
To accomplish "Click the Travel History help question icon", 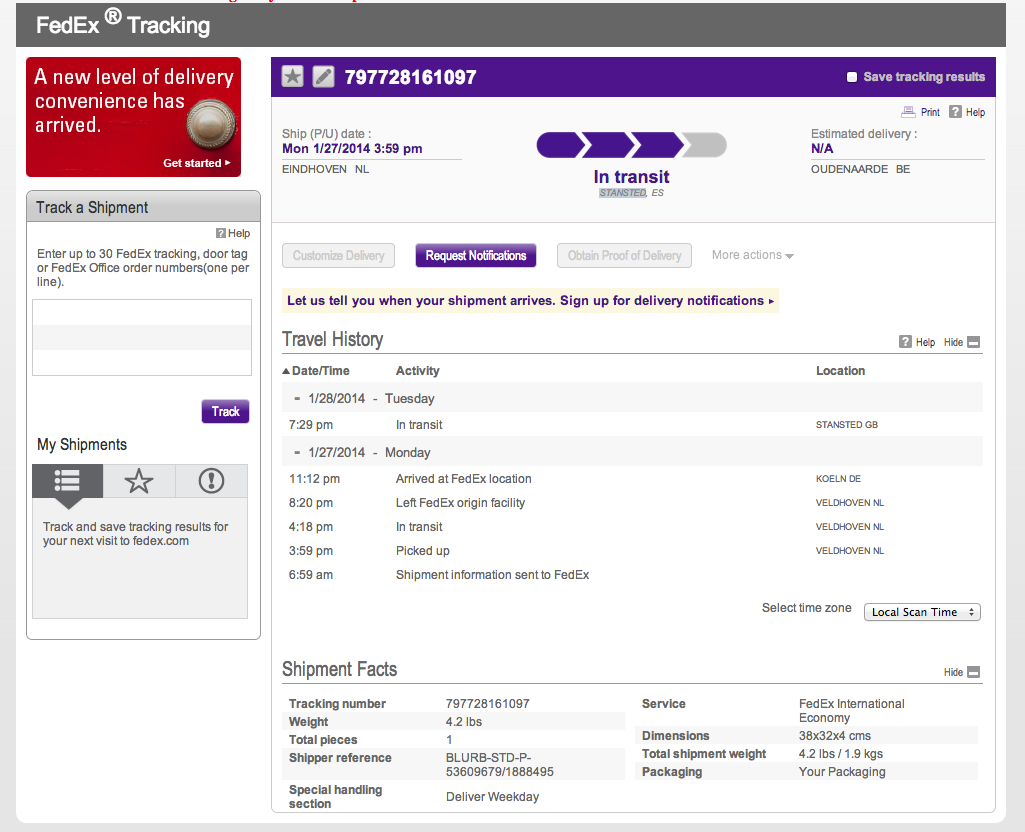I will point(905,342).
